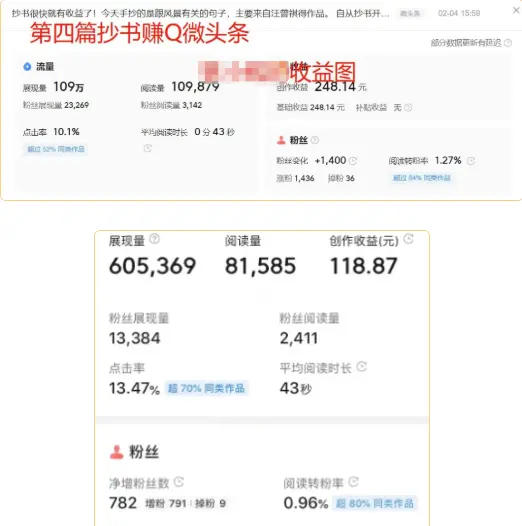Open article title starting 抄书很快就有收益了
The height and width of the screenshot is (526, 522).
pos(201,13)
